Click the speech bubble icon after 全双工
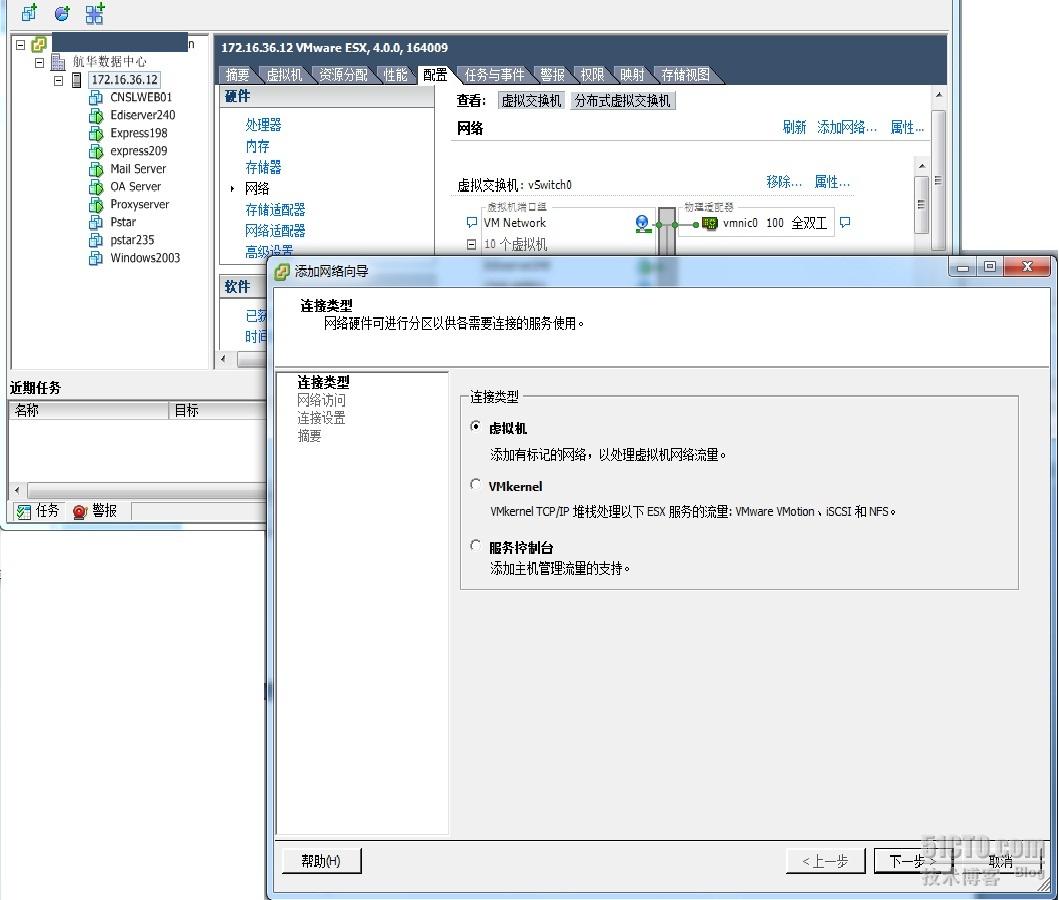This screenshot has height=900, width=1059. (x=845, y=222)
